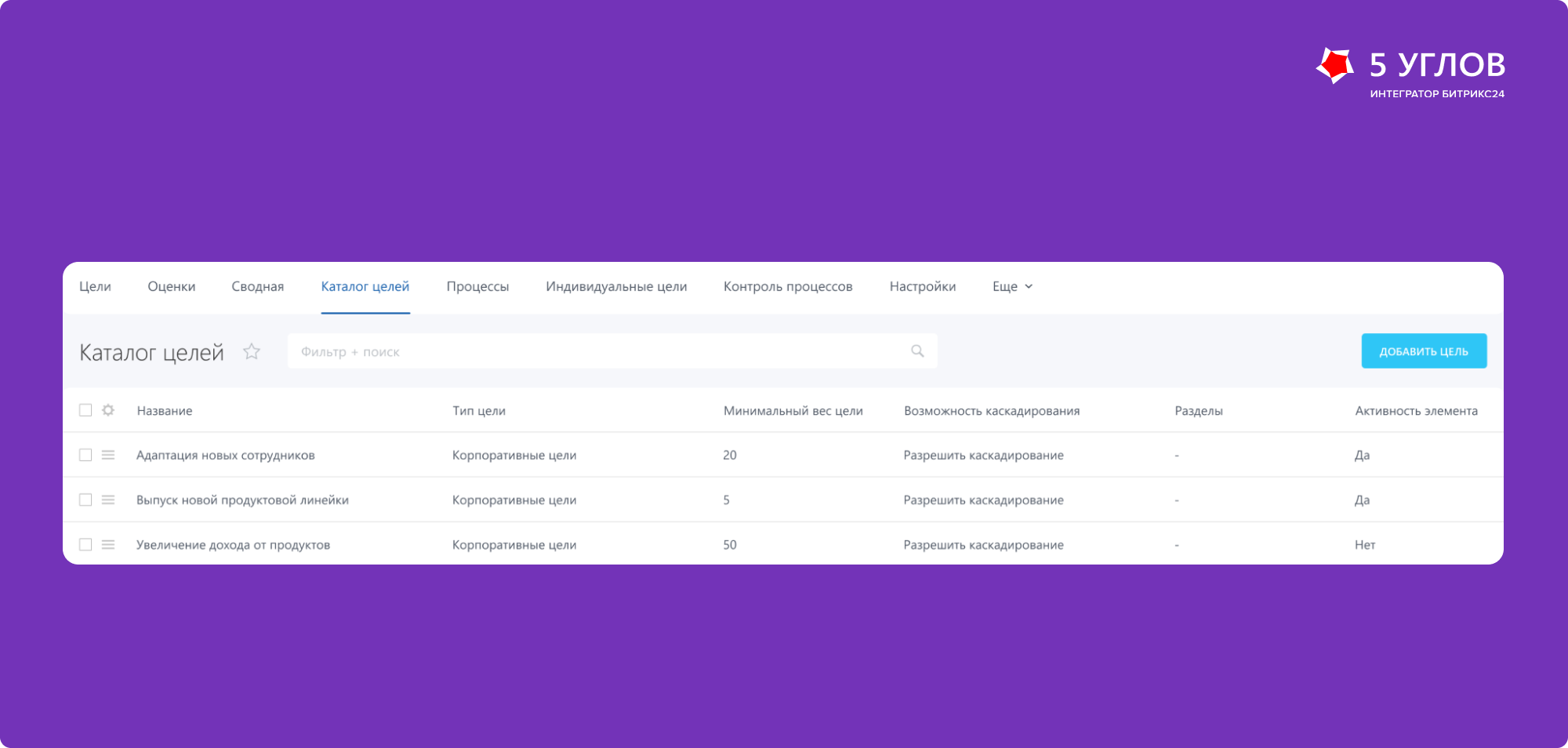The height and width of the screenshot is (748, 1568).
Task: Click the 5 УГЛОВ logo
Action: 1410,72
